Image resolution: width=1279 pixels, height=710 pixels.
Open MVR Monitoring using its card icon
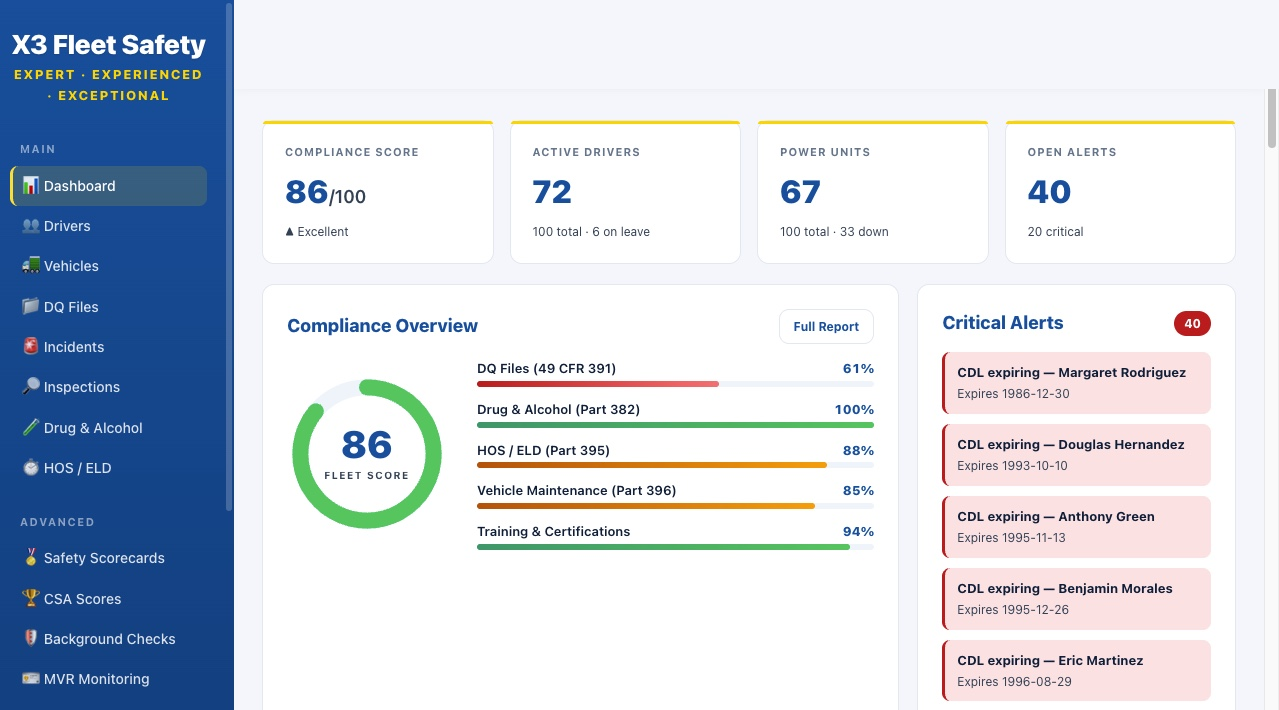click(x=31, y=679)
